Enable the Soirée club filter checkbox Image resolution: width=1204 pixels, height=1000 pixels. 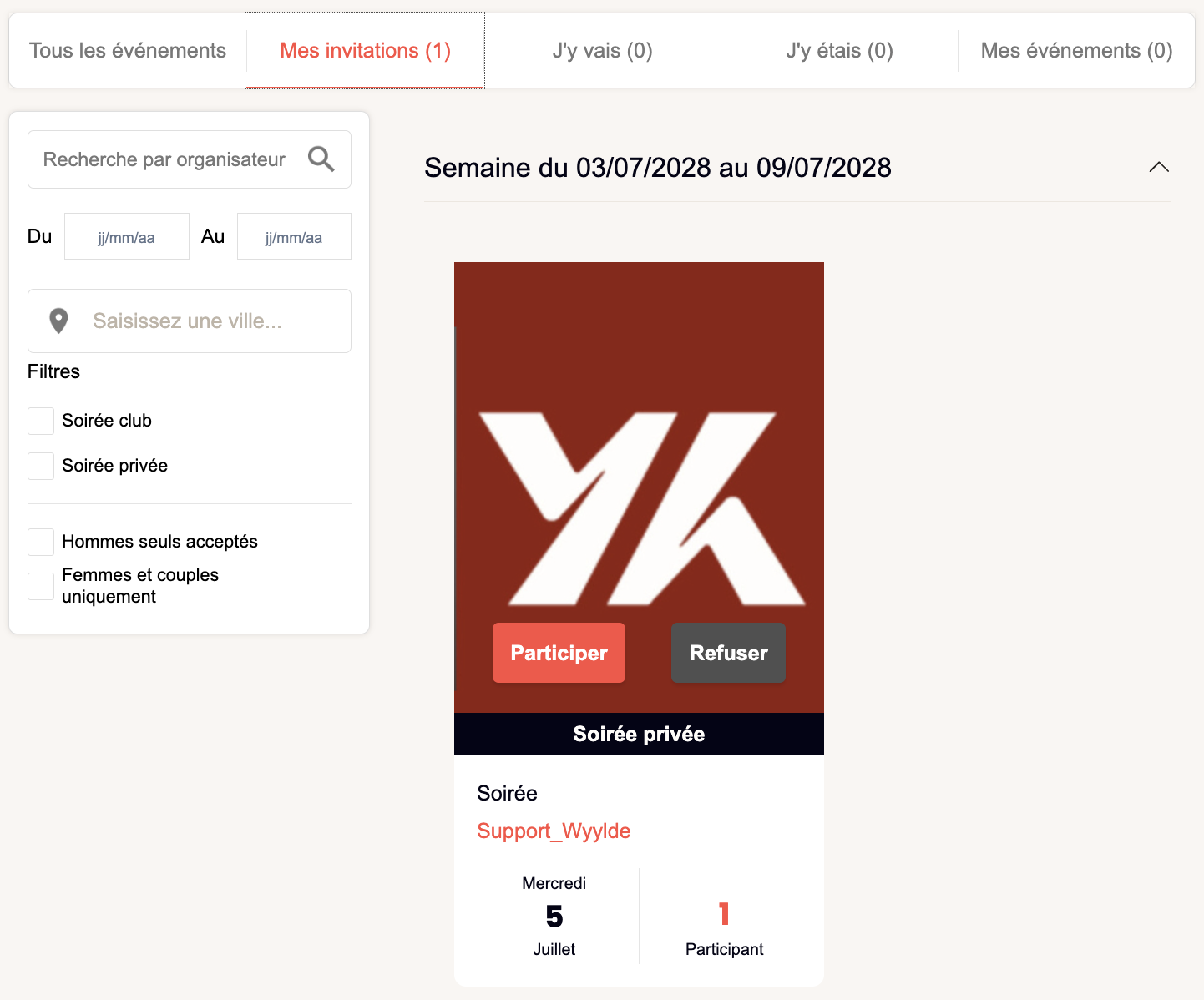tap(41, 421)
